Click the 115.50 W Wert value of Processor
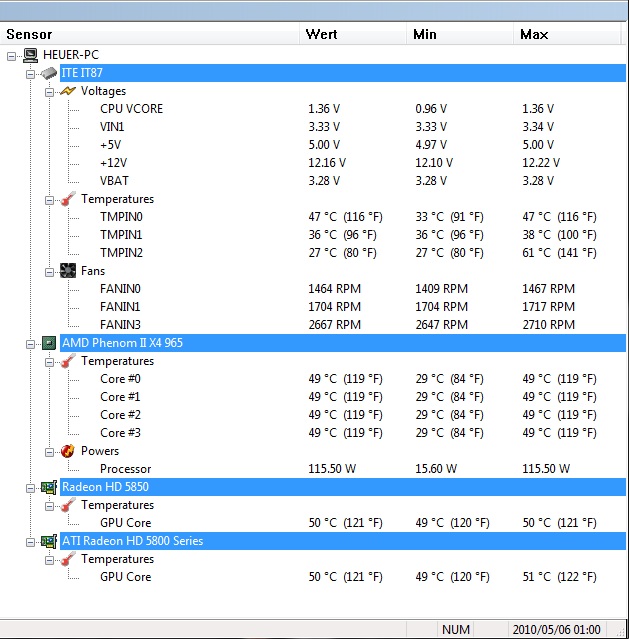The image size is (629, 639). pyautogui.click(x=332, y=469)
